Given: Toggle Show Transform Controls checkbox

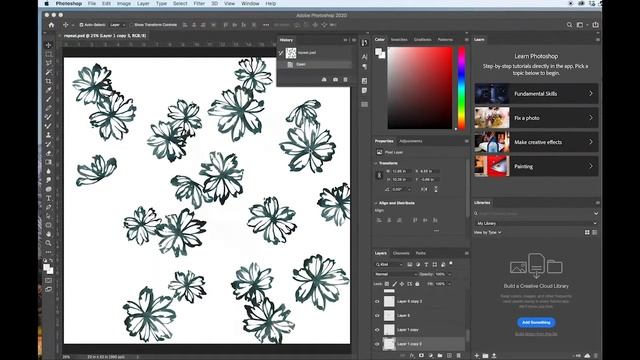Looking at the screenshot, I should (132, 25).
